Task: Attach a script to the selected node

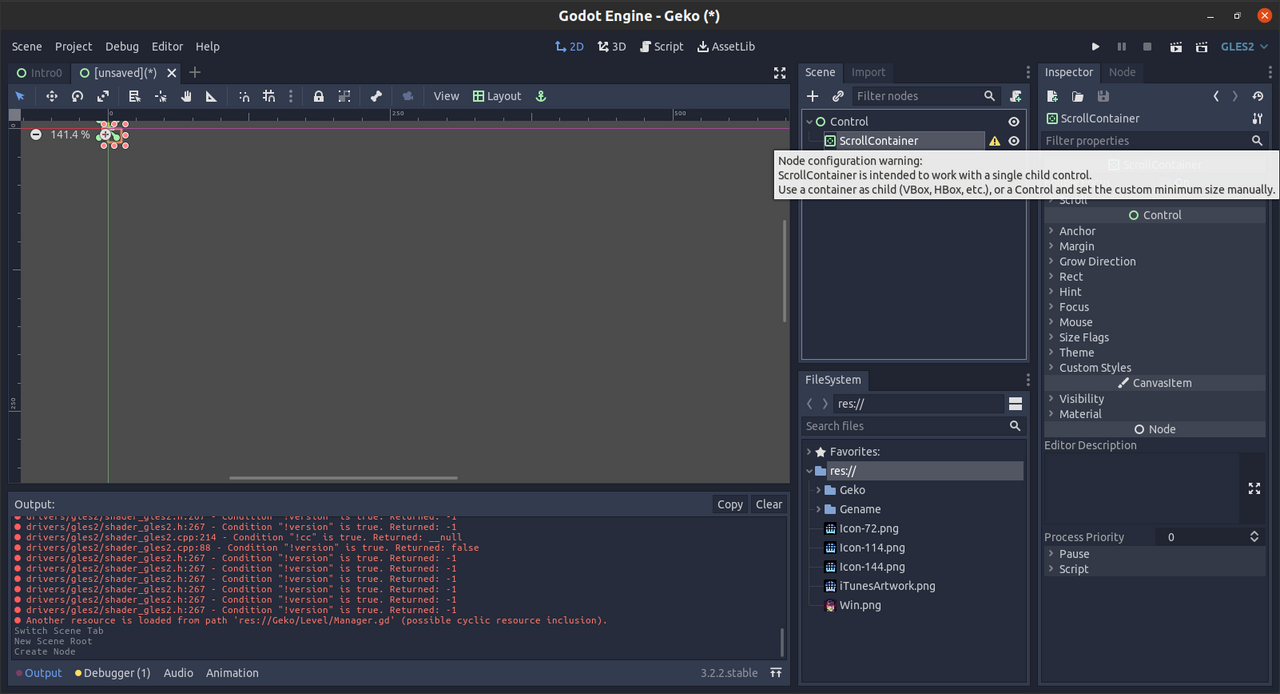Action: point(1016,96)
